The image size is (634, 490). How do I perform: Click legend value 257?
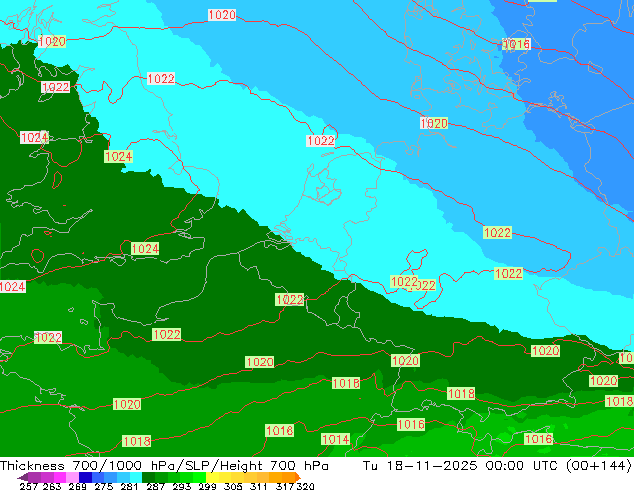coord(29,486)
